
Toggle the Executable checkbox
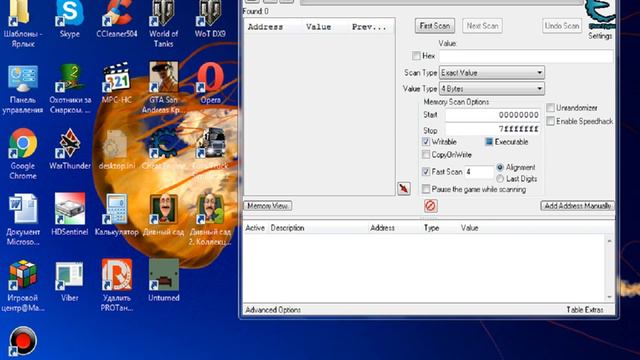(x=489, y=142)
